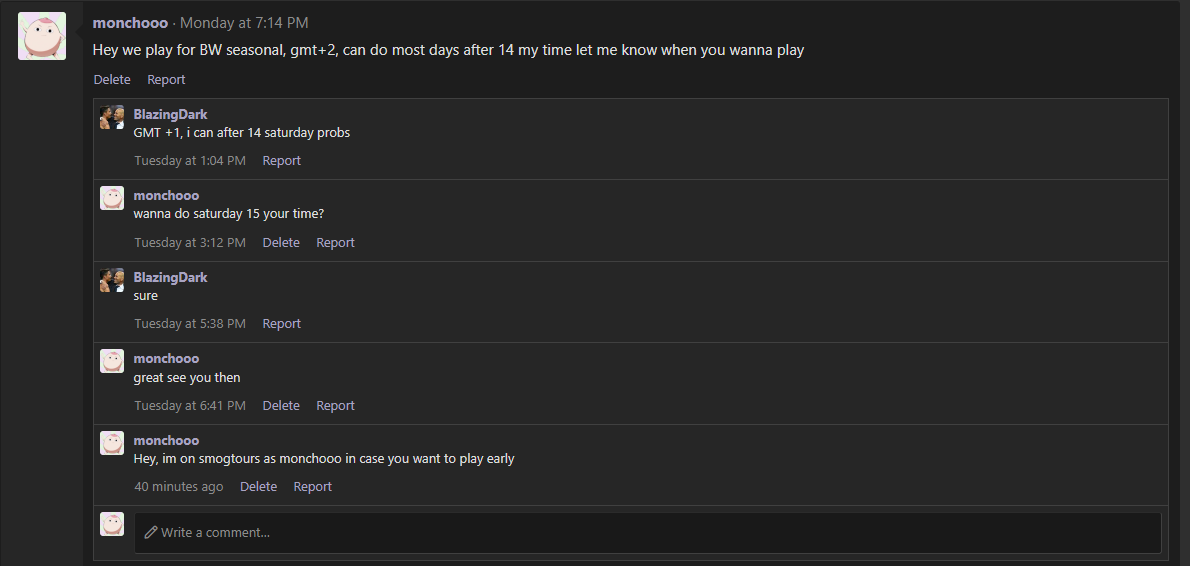The height and width of the screenshot is (566, 1190).
Task: Focus the 'Write a comment...' field
Action: pyautogui.click(x=647, y=533)
